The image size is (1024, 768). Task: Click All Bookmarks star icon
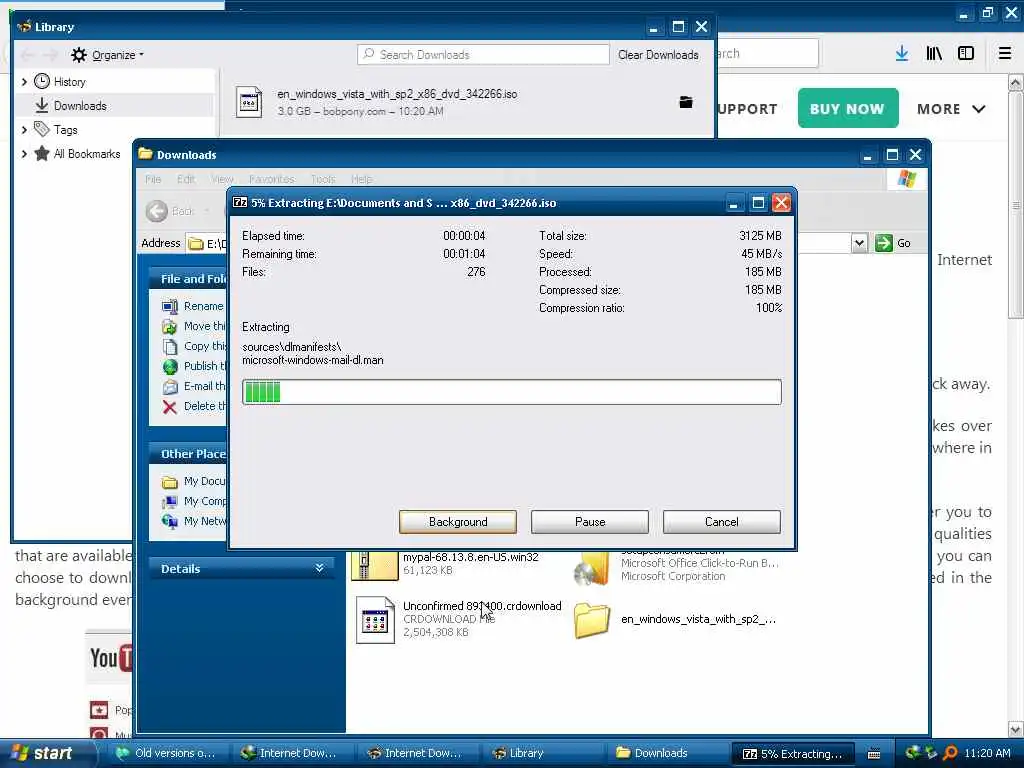(42, 153)
